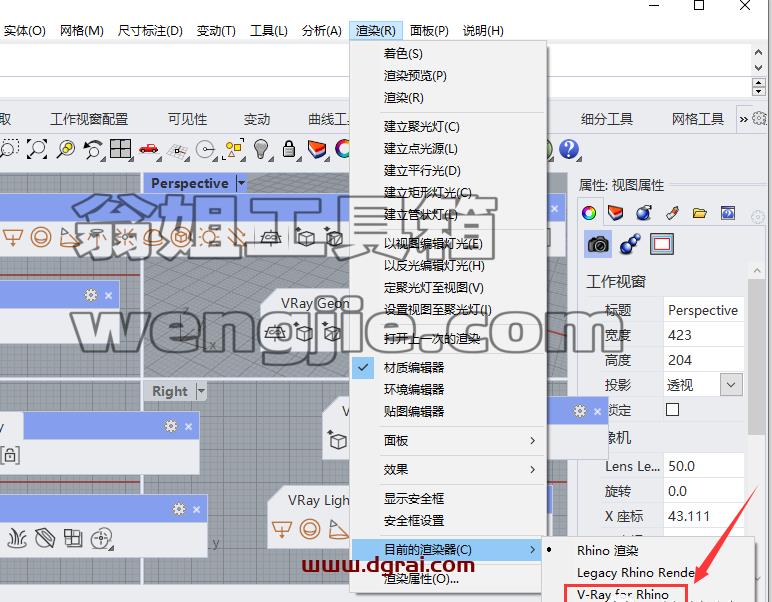This screenshot has height=602, width=772.
Task: Choose V-Ray for Rhino renderer
Action: coord(625,594)
